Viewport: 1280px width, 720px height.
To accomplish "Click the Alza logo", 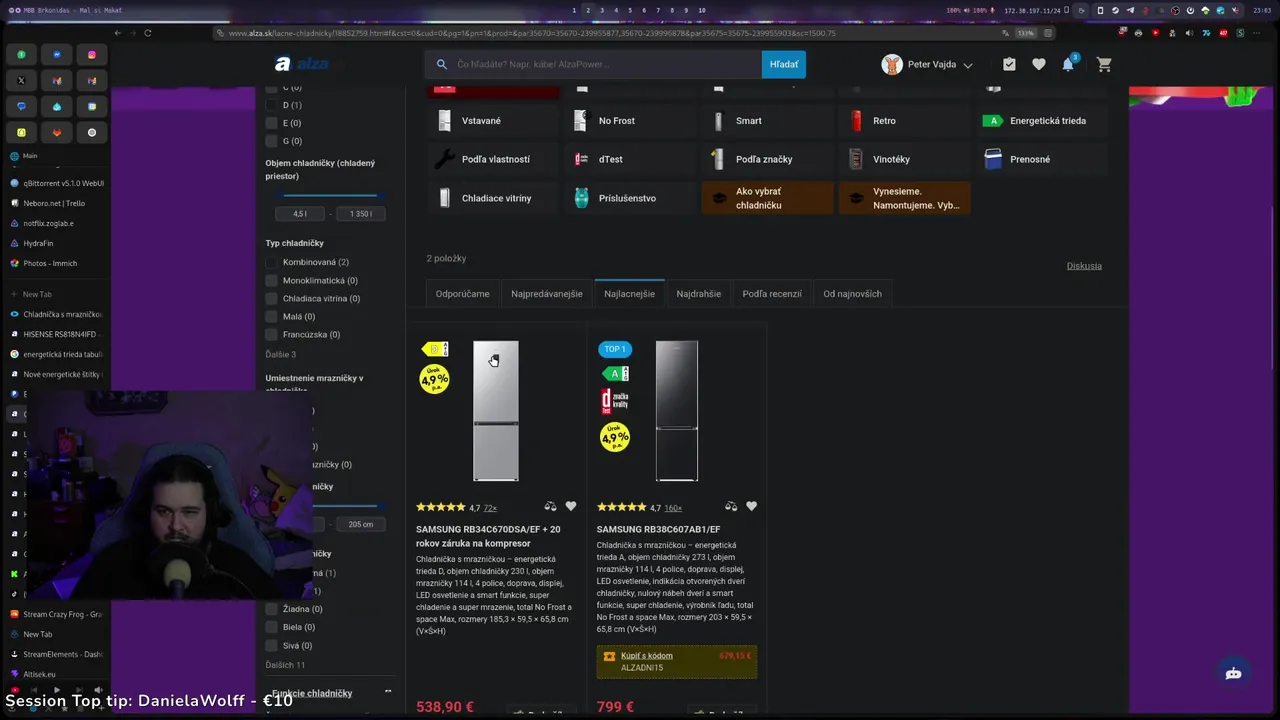I will (302, 64).
